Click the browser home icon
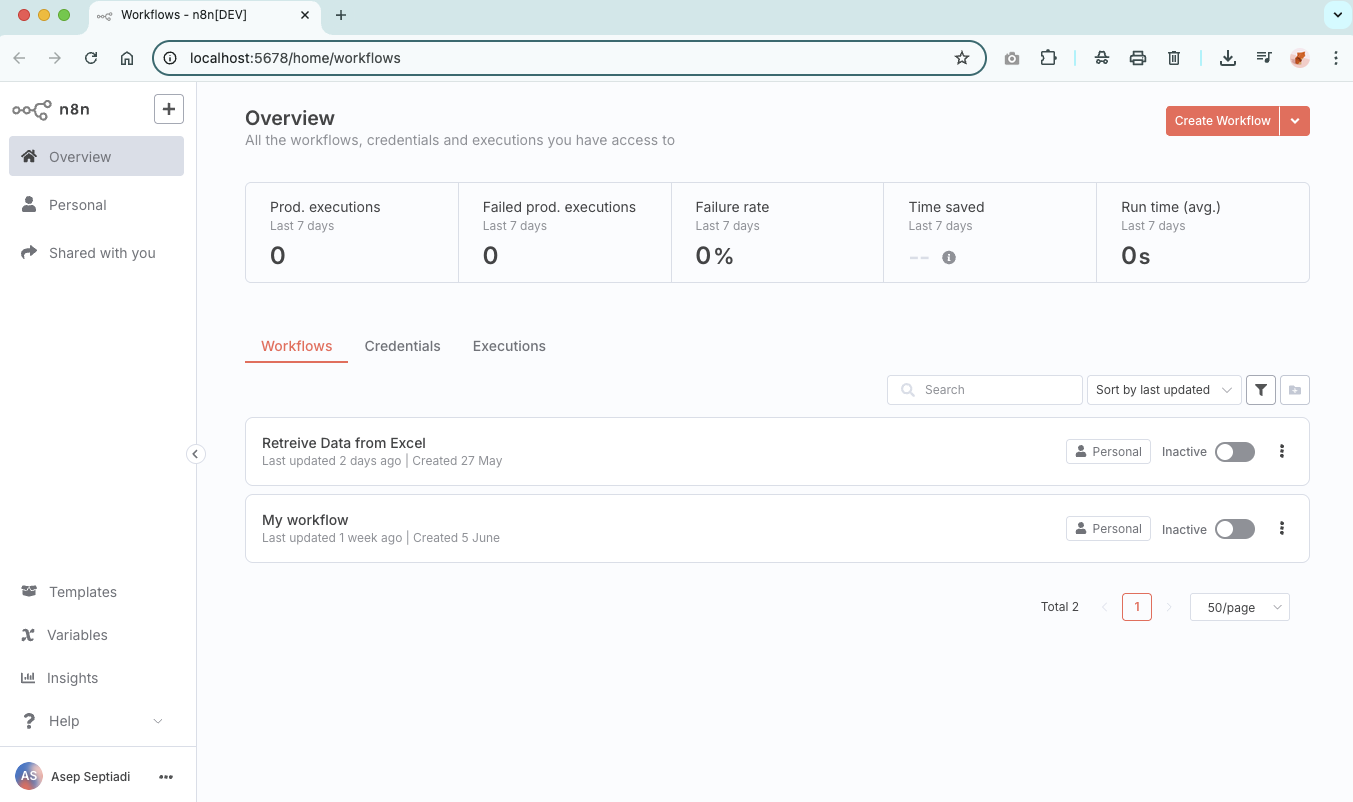1353x802 pixels. click(127, 58)
